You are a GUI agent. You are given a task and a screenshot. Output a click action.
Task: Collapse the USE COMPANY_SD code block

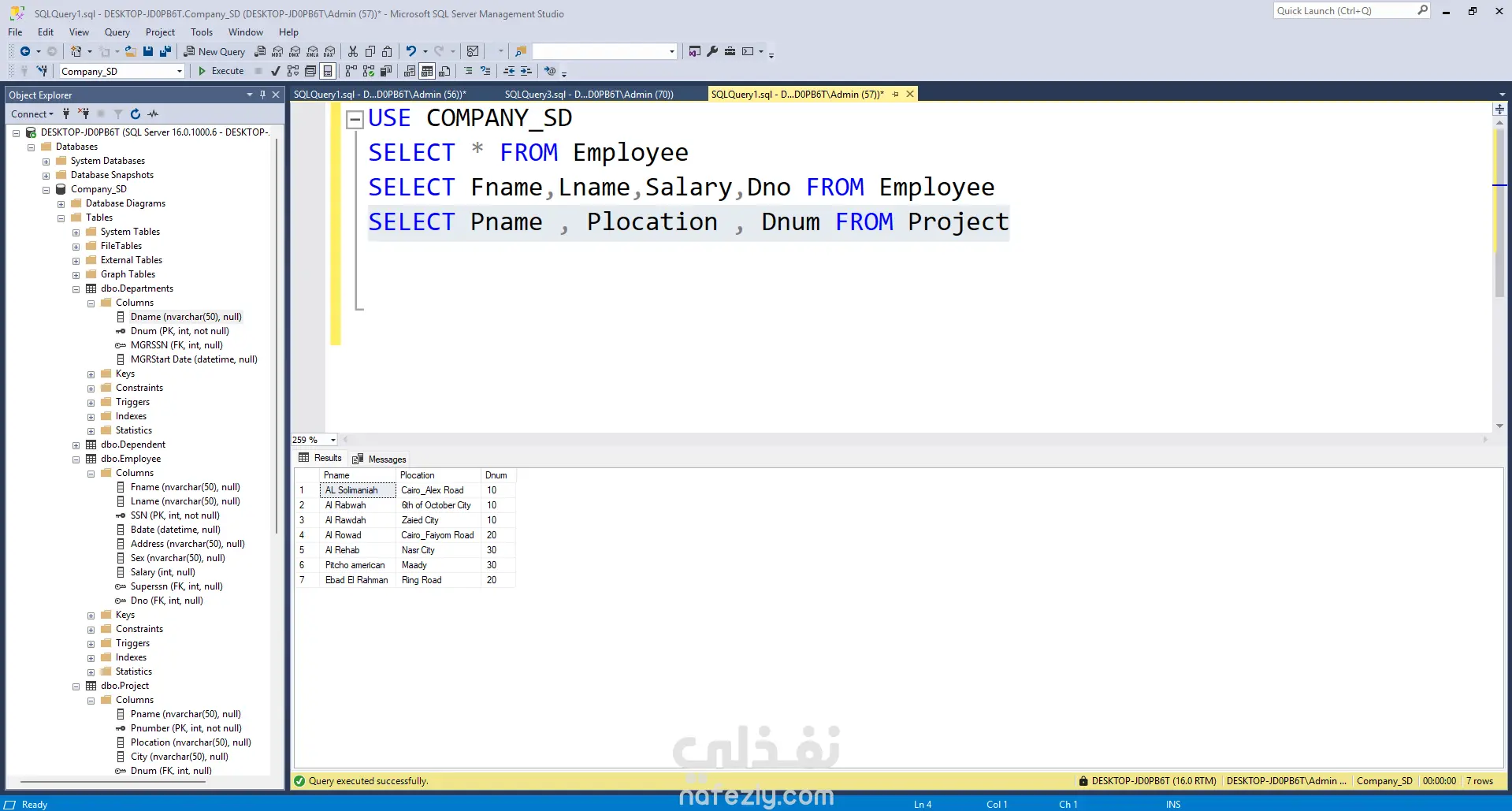click(355, 119)
